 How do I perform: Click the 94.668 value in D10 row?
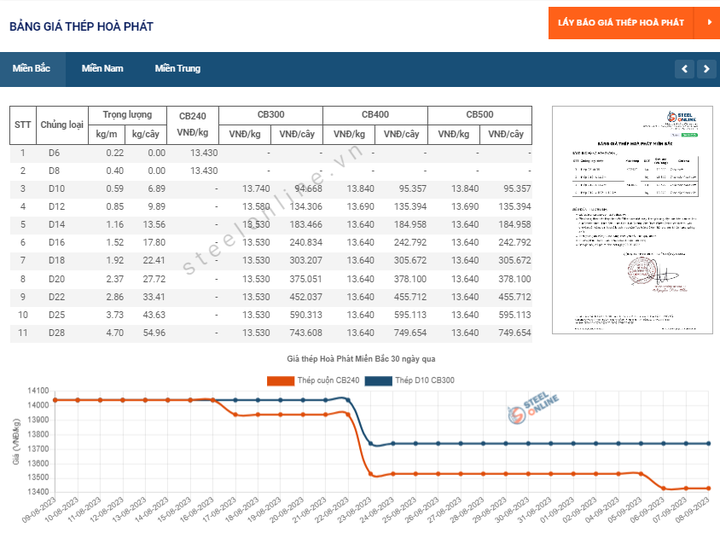click(308, 189)
